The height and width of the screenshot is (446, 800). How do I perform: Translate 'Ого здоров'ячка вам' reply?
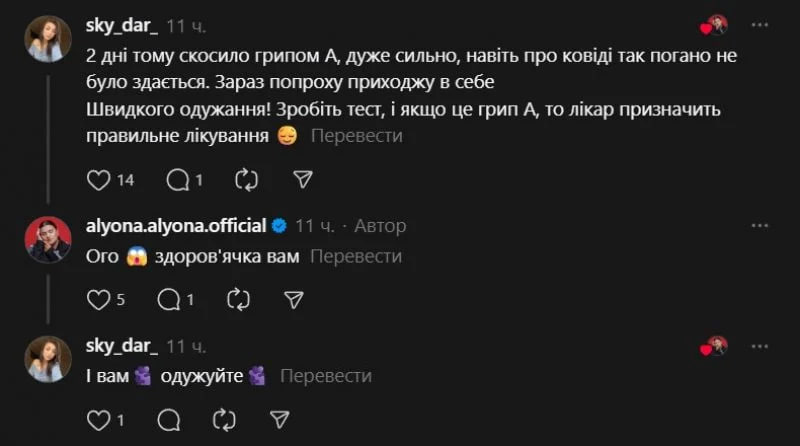click(x=355, y=256)
